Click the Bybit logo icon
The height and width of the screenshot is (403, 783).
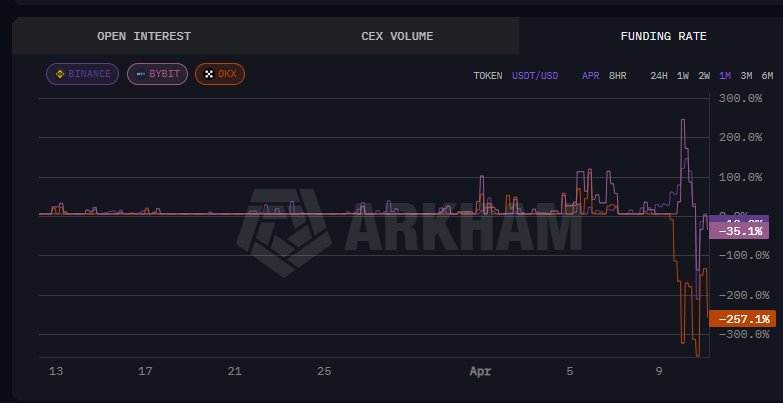tap(141, 74)
